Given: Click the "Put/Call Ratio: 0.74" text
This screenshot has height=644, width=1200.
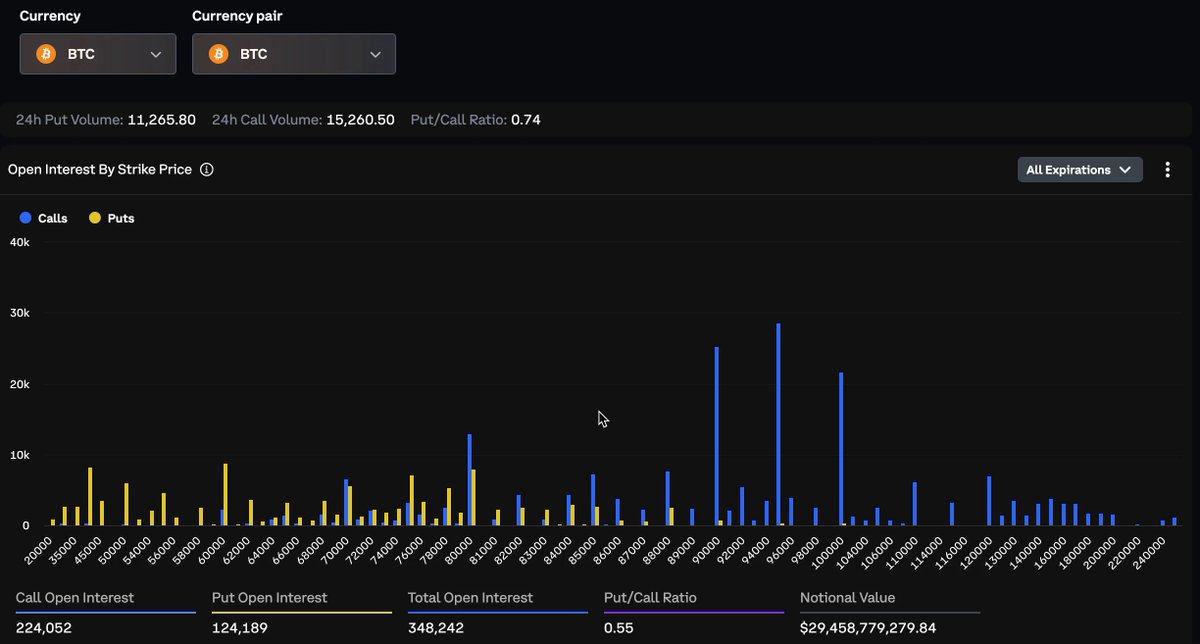Looking at the screenshot, I should click(x=476, y=120).
